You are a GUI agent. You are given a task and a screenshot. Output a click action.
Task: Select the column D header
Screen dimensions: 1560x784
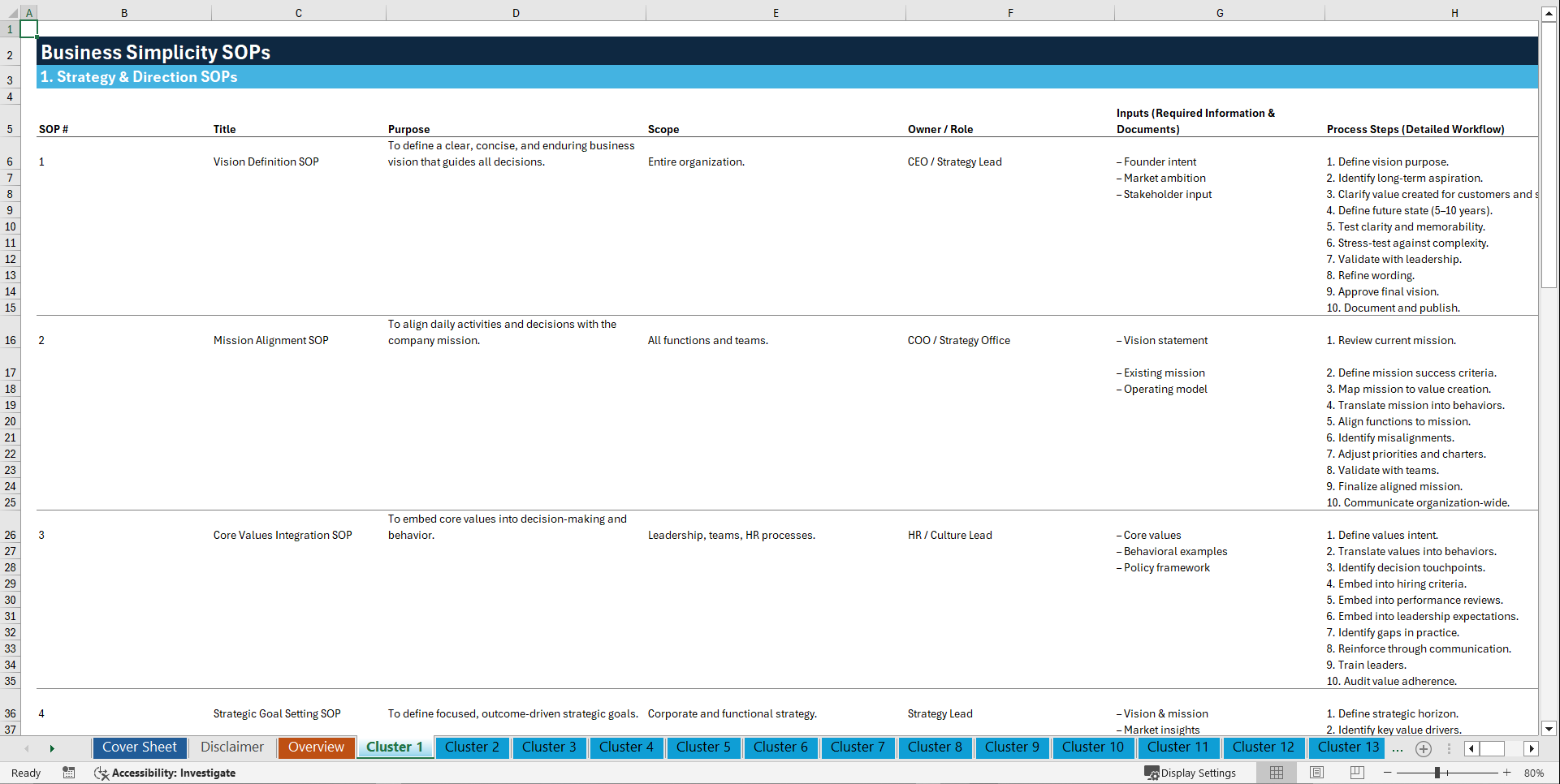click(x=516, y=13)
